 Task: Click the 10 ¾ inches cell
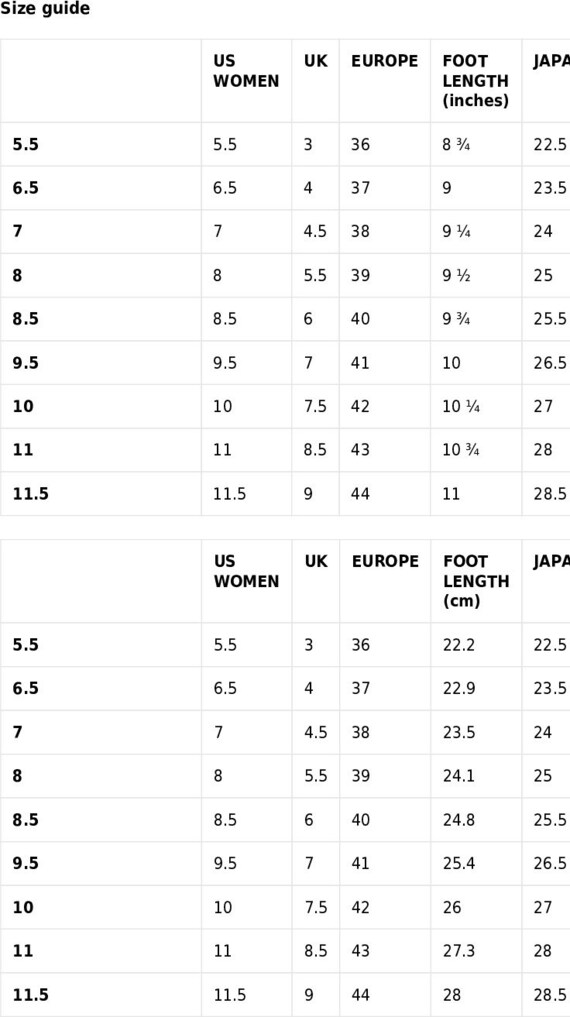pyautogui.click(x=461, y=450)
